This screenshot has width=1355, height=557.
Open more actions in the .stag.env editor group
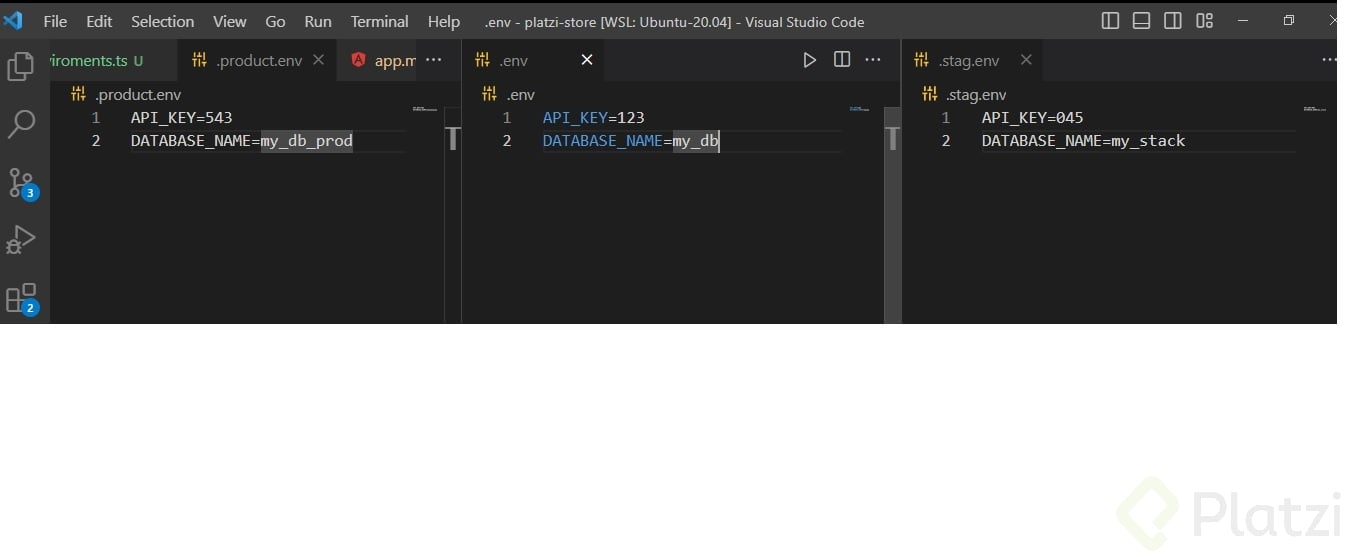pos(1329,60)
